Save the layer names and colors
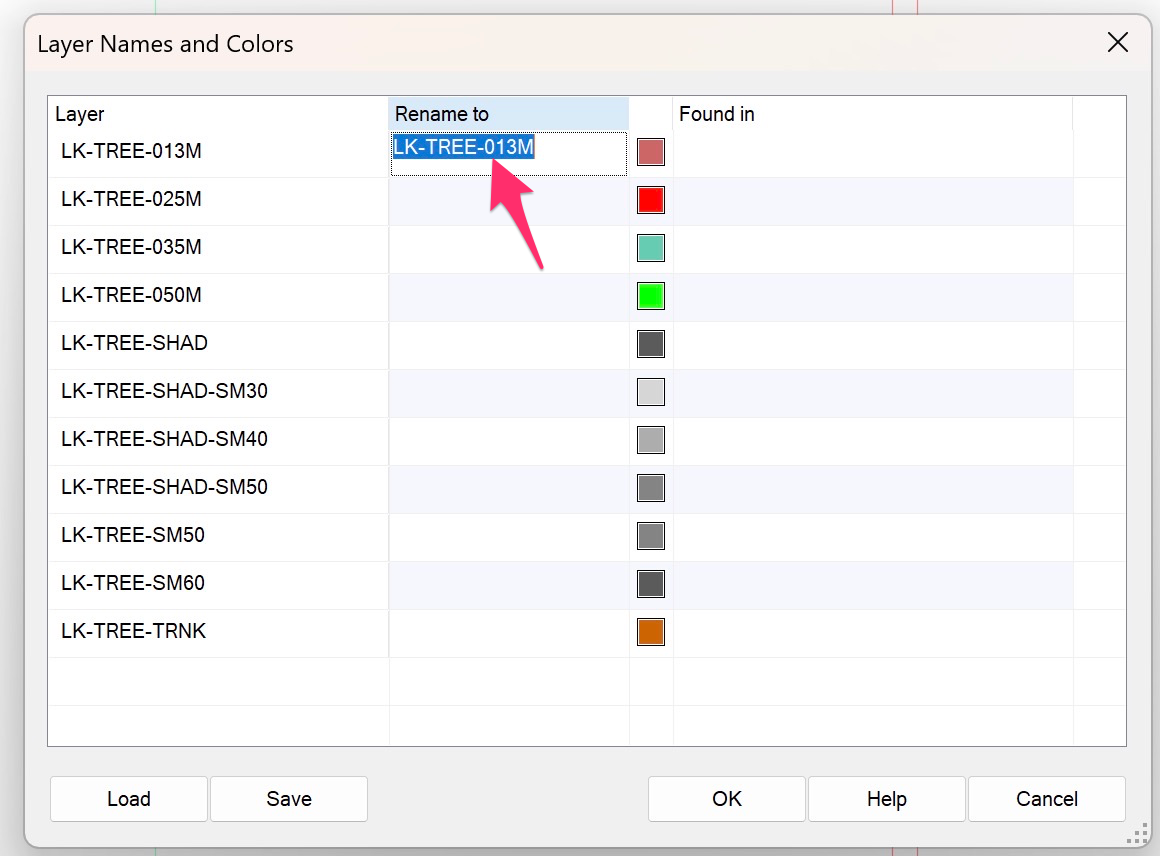Screen dimensions: 1160x856 pyautogui.click(x=289, y=799)
